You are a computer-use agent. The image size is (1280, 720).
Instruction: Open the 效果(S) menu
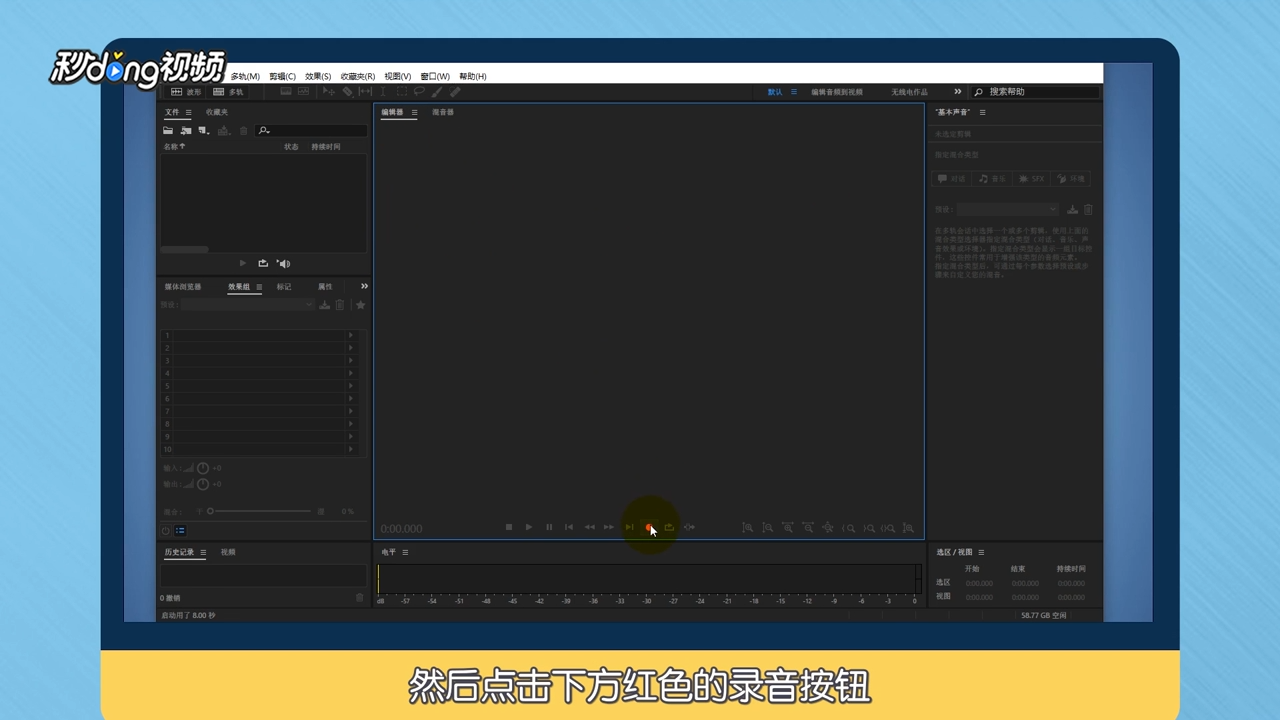click(318, 76)
